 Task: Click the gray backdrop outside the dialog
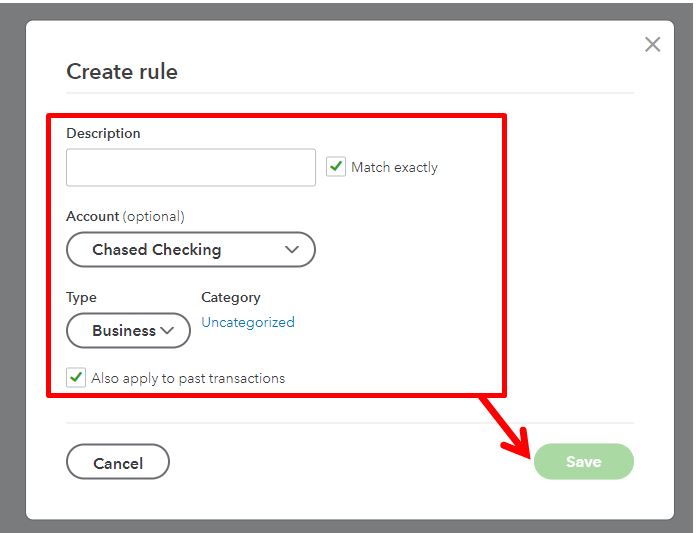12,267
